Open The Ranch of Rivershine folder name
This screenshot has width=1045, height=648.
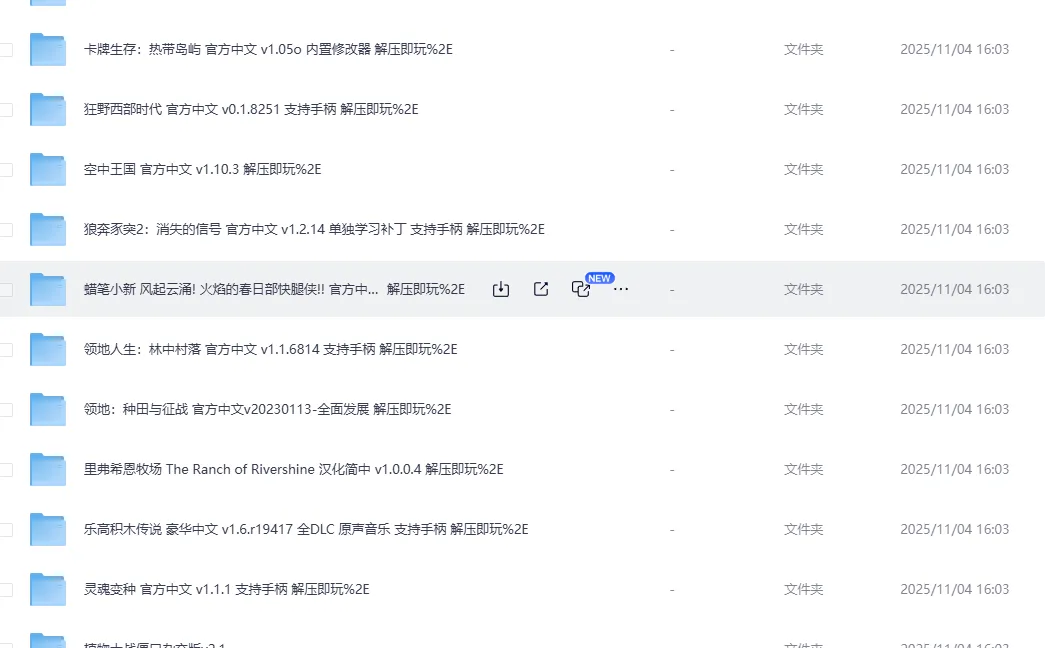point(293,469)
